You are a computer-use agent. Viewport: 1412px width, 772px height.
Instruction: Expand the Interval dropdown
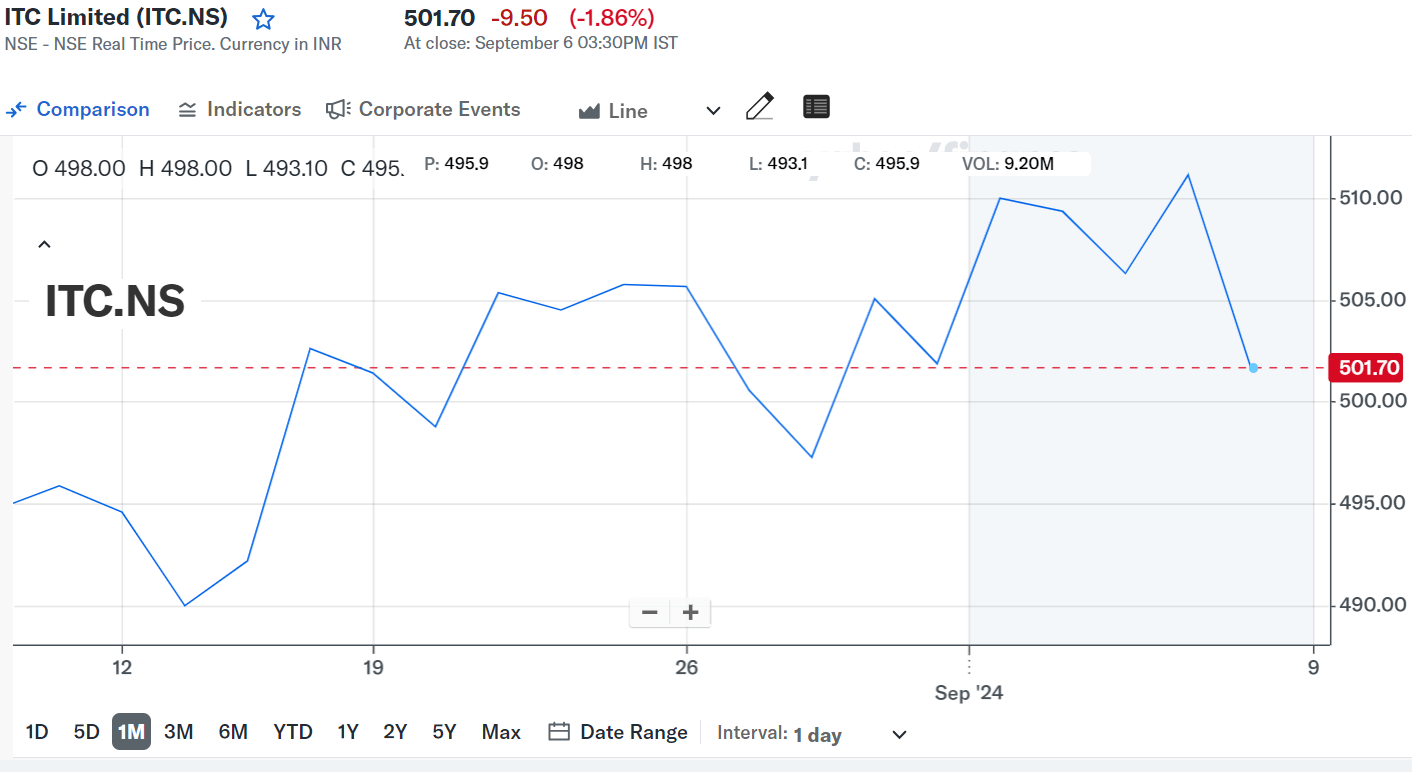point(898,734)
